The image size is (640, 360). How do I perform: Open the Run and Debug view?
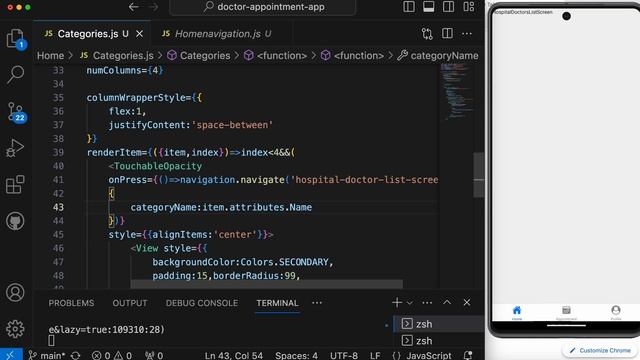click(x=15, y=148)
